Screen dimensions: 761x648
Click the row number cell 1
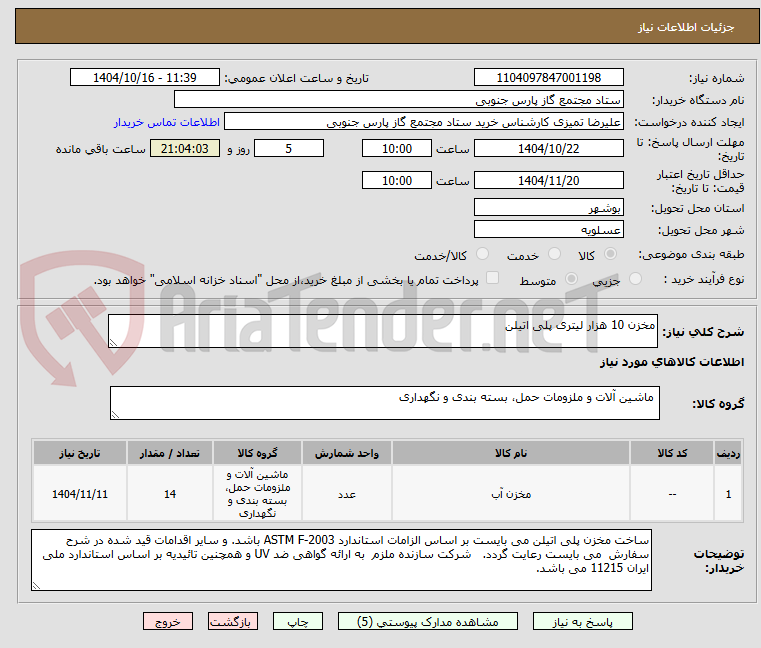point(728,494)
